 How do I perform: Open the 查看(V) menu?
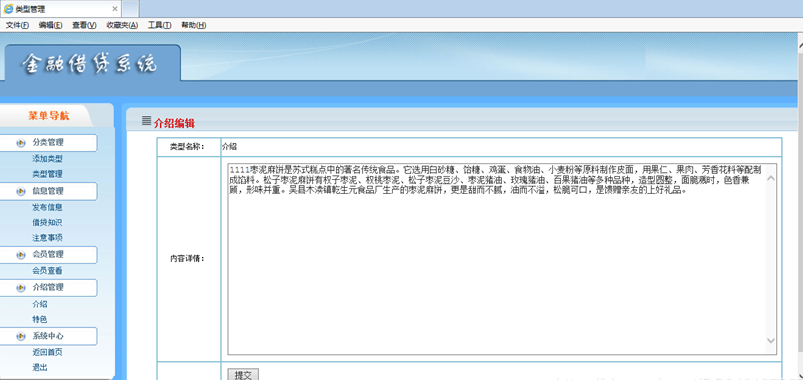tap(84, 25)
